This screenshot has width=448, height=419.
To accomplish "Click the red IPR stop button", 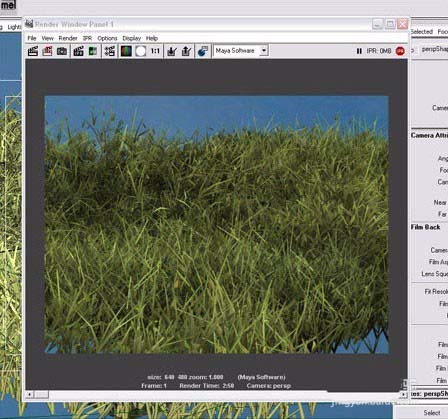I will click(400, 51).
